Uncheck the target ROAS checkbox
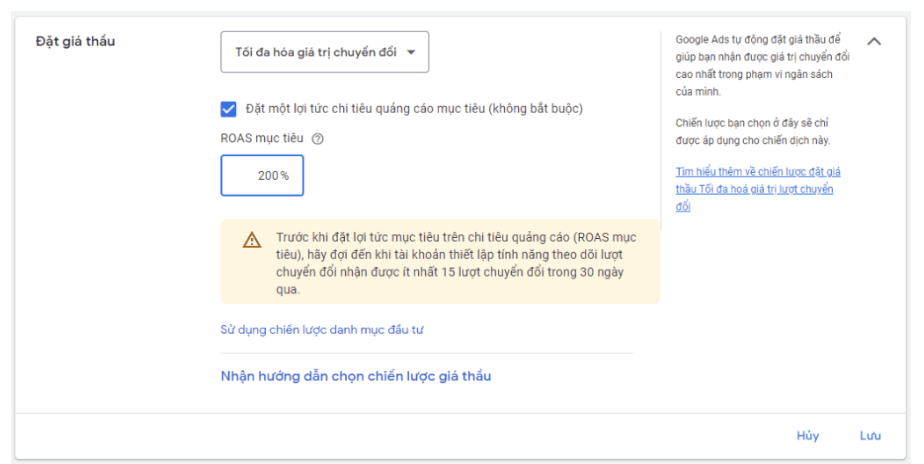The width and height of the screenshot is (924, 464). (229, 108)
